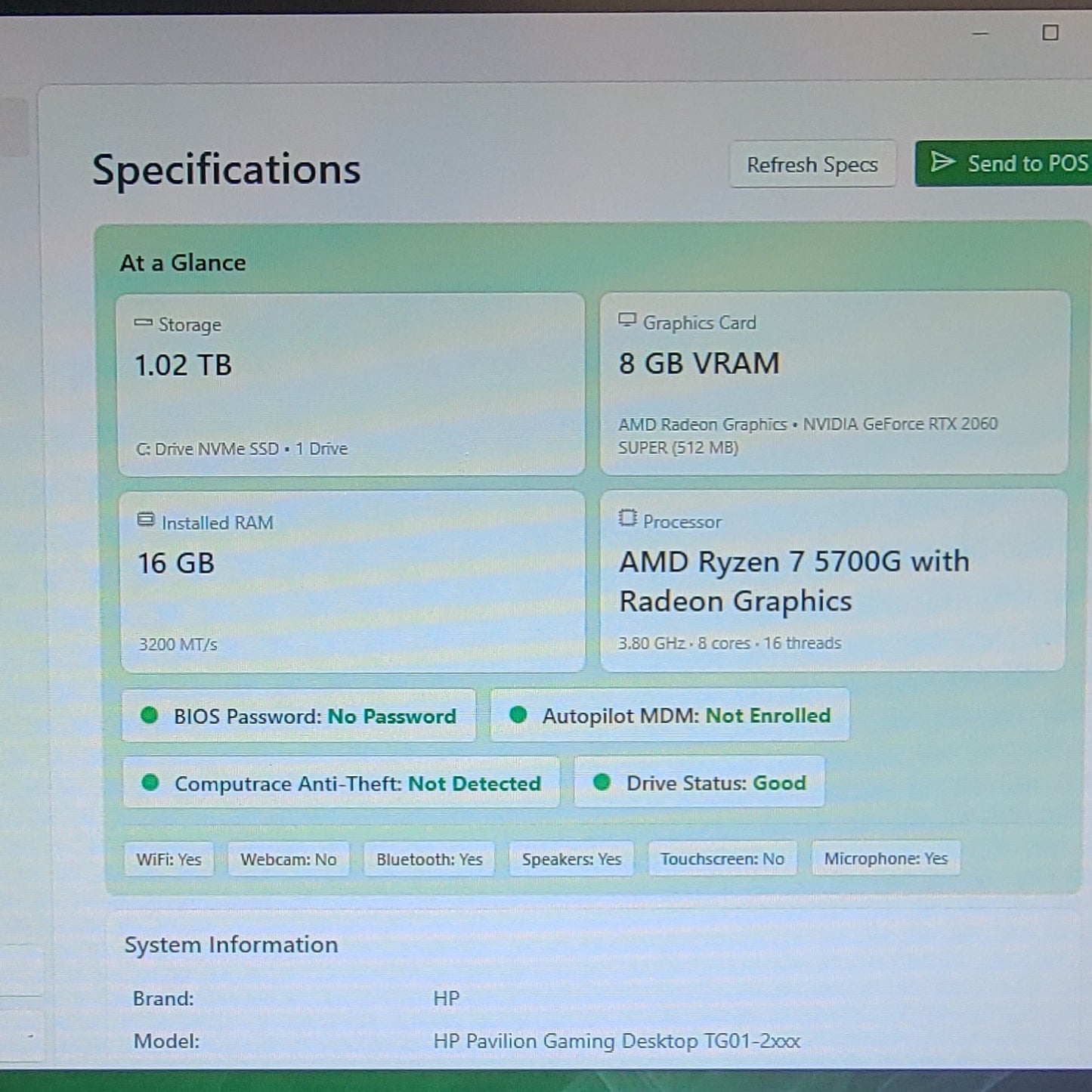The width and height of the screenshot is (1092, 1092).
Task: Click the Speakers: Yes chip
Action: point(571,858)
